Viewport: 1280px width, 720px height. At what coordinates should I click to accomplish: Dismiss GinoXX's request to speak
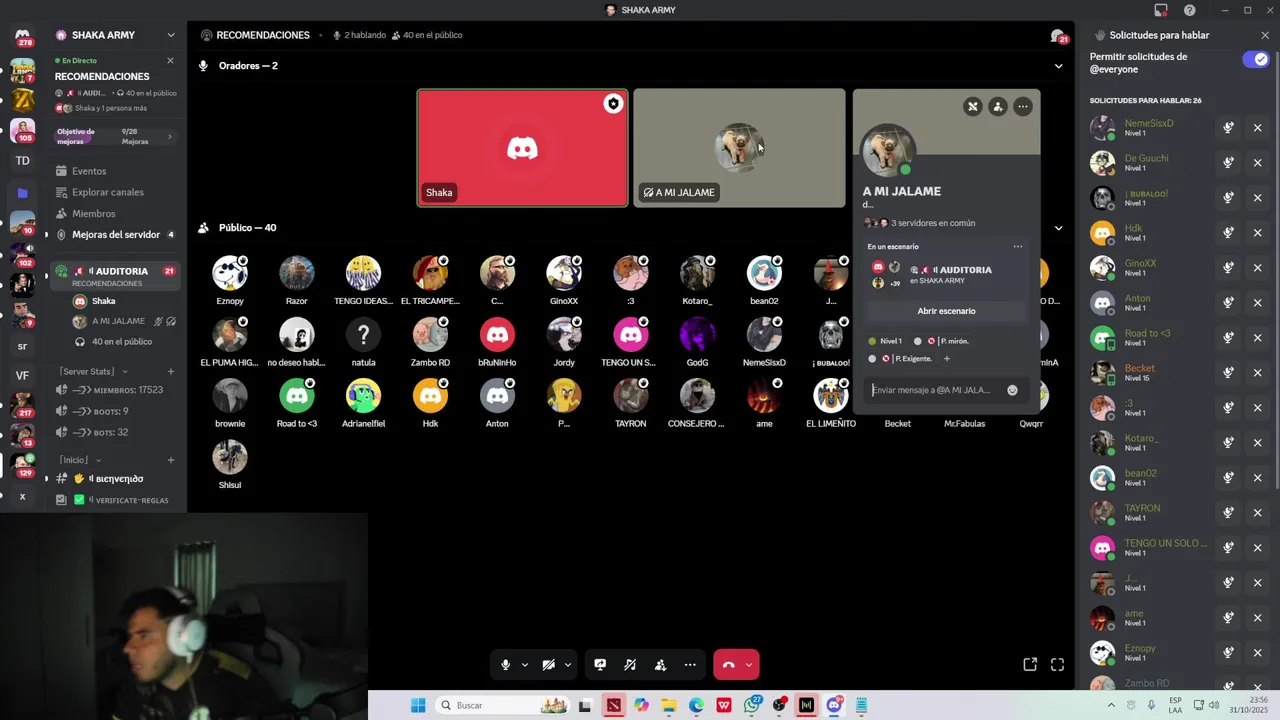coord(1258,268)
